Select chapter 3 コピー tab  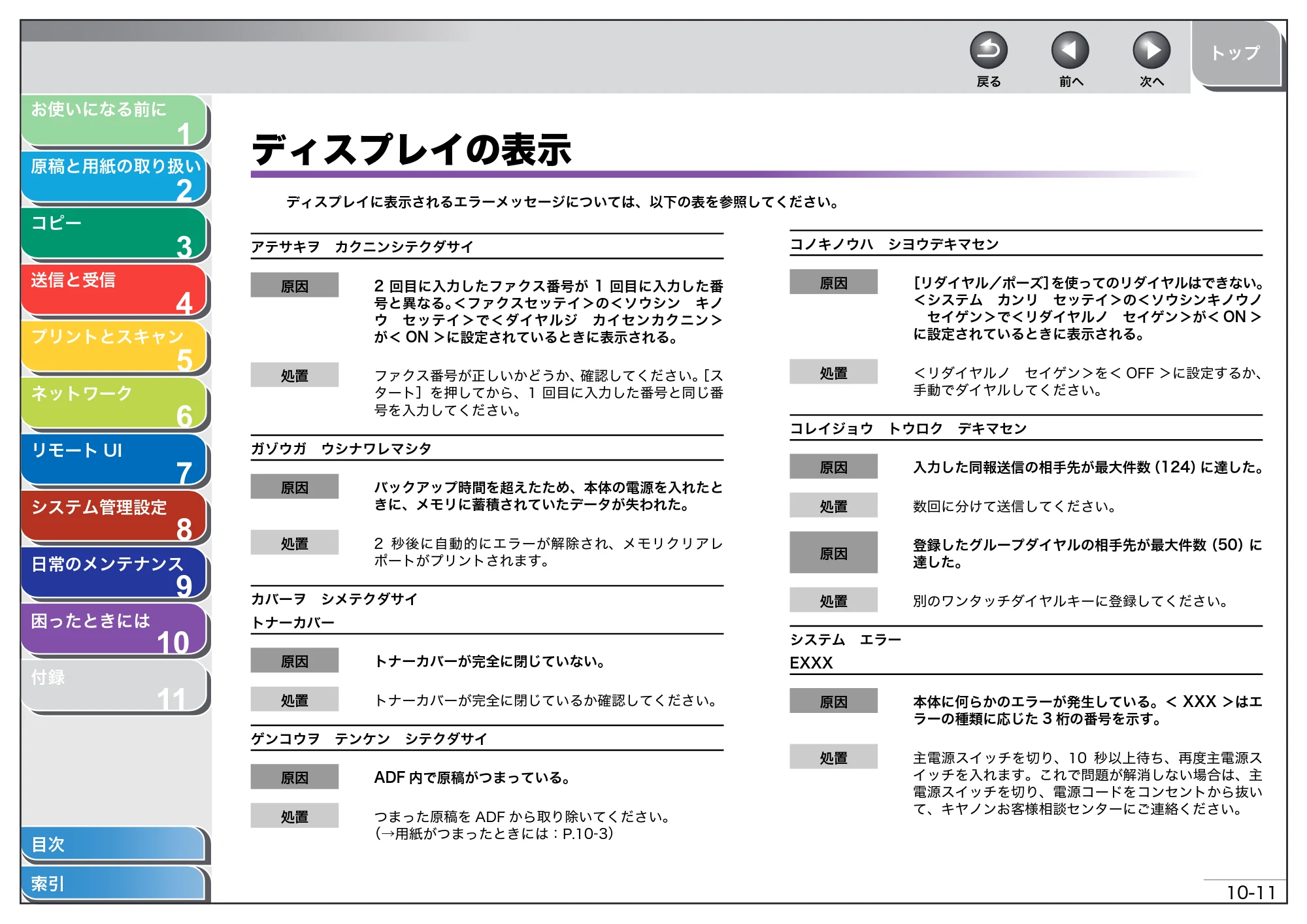pos(114,234)
